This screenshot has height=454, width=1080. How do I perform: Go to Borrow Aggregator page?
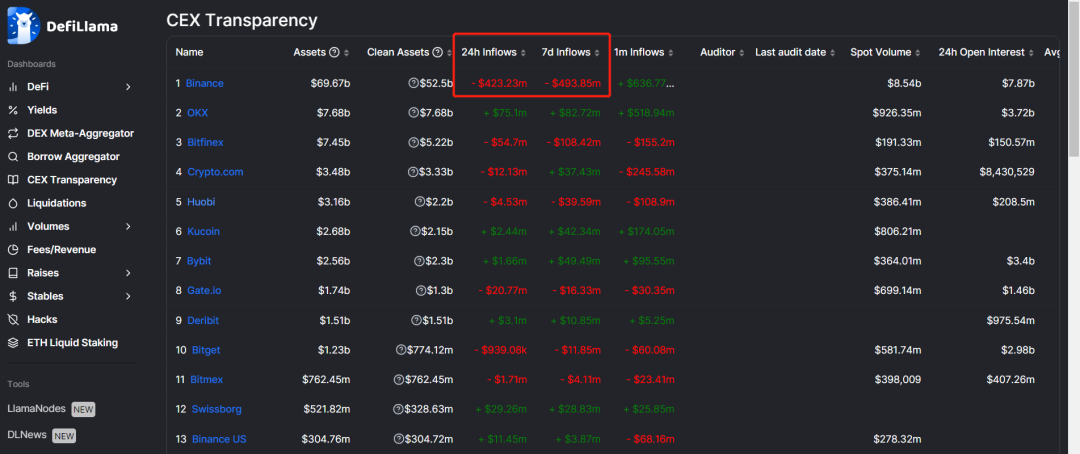tap(73, 156)
